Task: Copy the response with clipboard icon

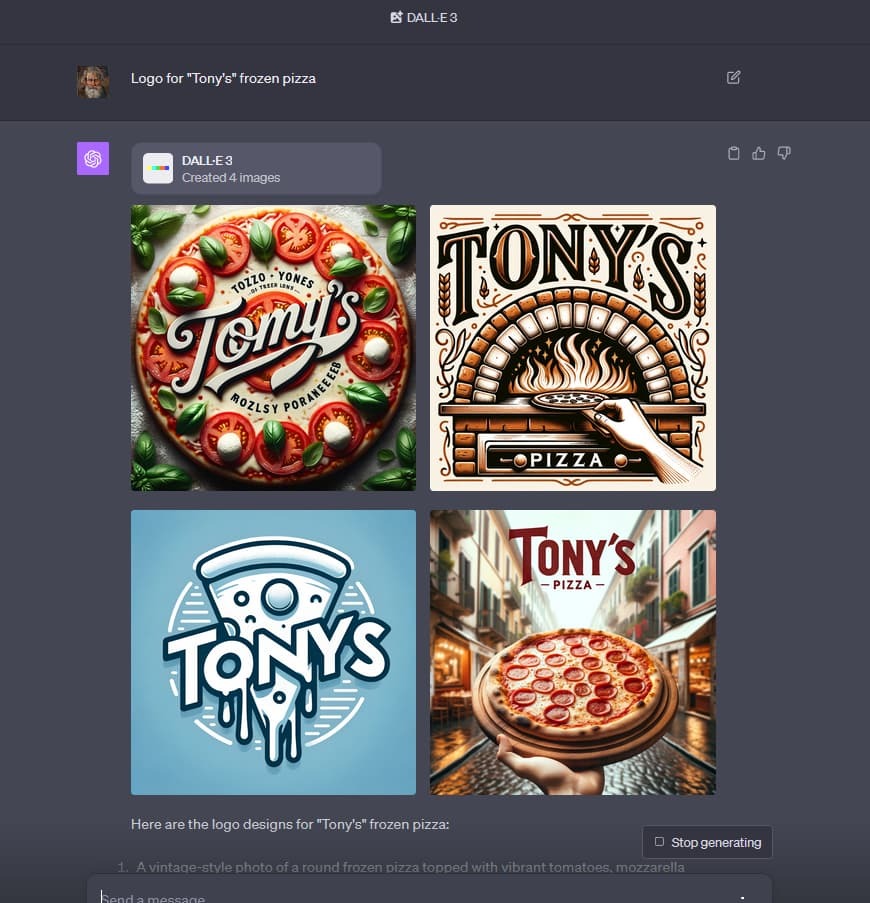Action: [734, 153]
